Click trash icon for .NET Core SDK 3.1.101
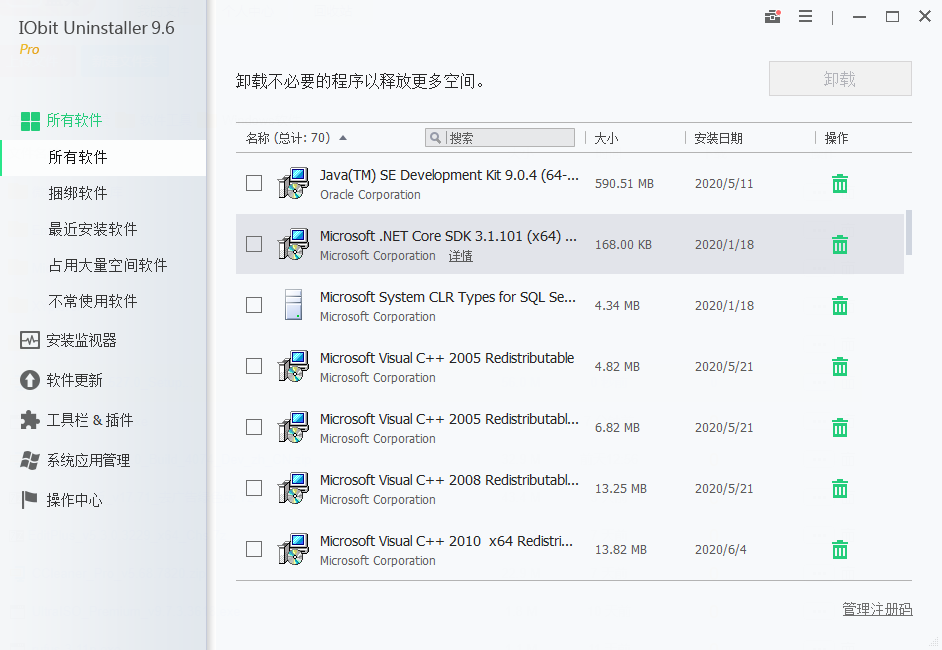The height and width of the screenshot is (650, 942). pyautogui.click(x=840, y=245)
